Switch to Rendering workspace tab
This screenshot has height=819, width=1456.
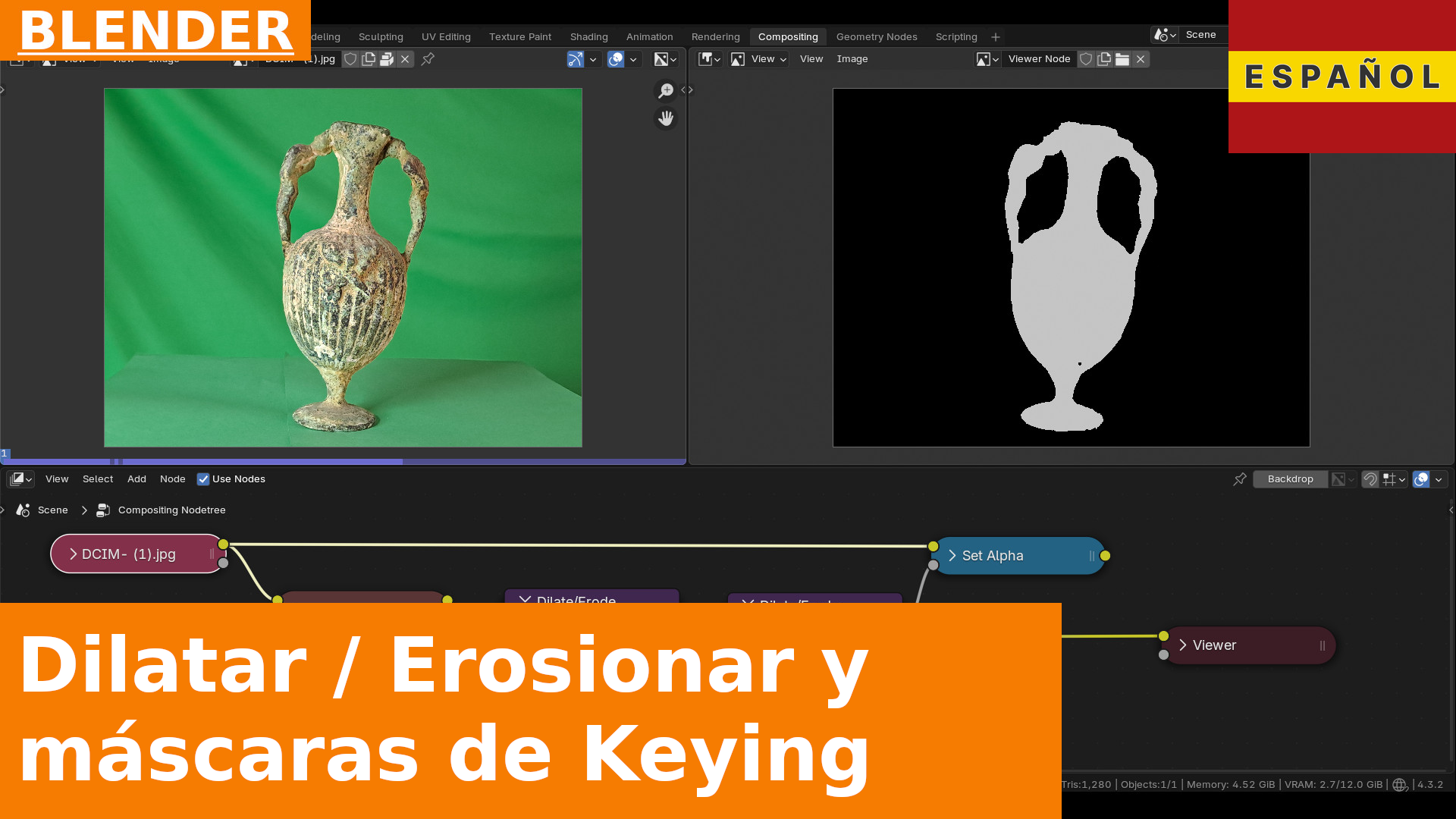(x=716, y=36)
